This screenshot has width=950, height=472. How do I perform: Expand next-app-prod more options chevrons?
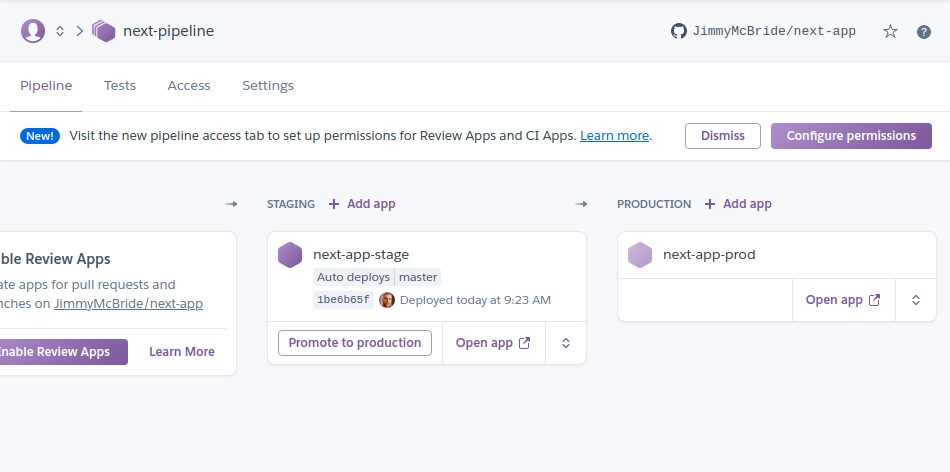(916, 300)
